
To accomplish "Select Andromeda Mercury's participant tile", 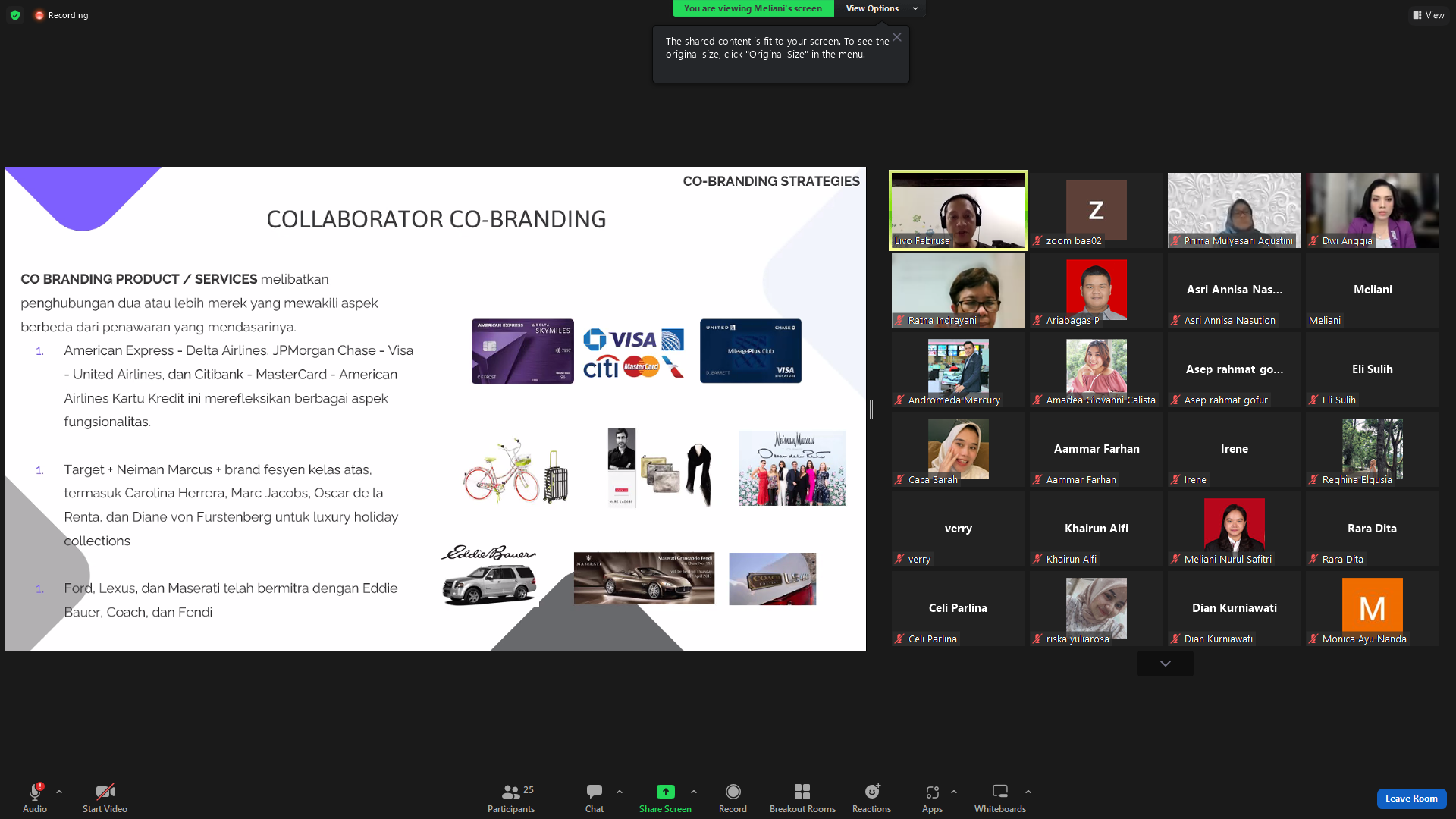I will (959, 369).
